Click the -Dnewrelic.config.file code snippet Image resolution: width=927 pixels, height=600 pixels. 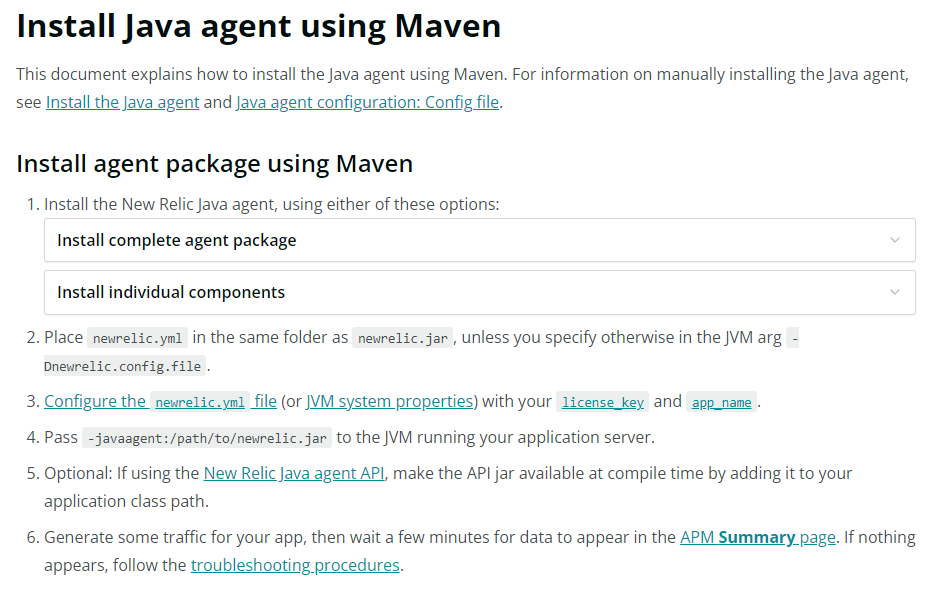click(125, 366)
